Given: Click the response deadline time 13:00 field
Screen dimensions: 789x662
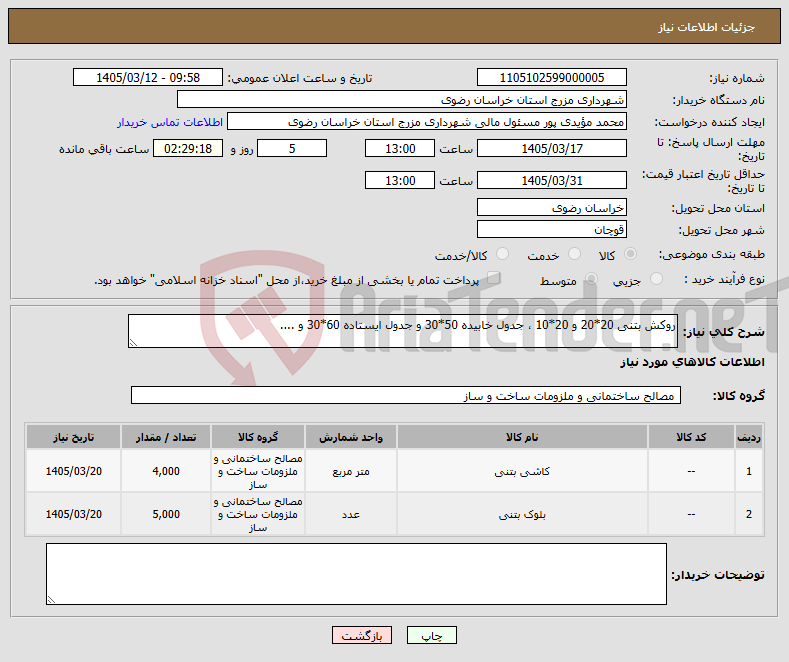Looking at the screenshot, I should [400, 148].
